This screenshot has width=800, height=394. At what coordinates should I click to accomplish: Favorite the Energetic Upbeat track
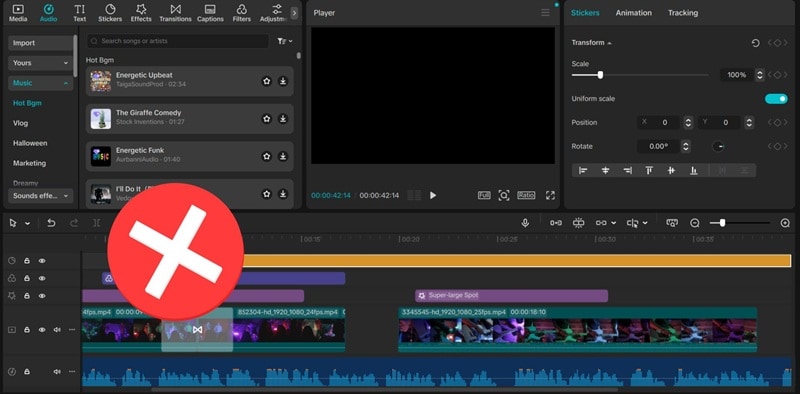pyautogui.click(x=266, y=81)
